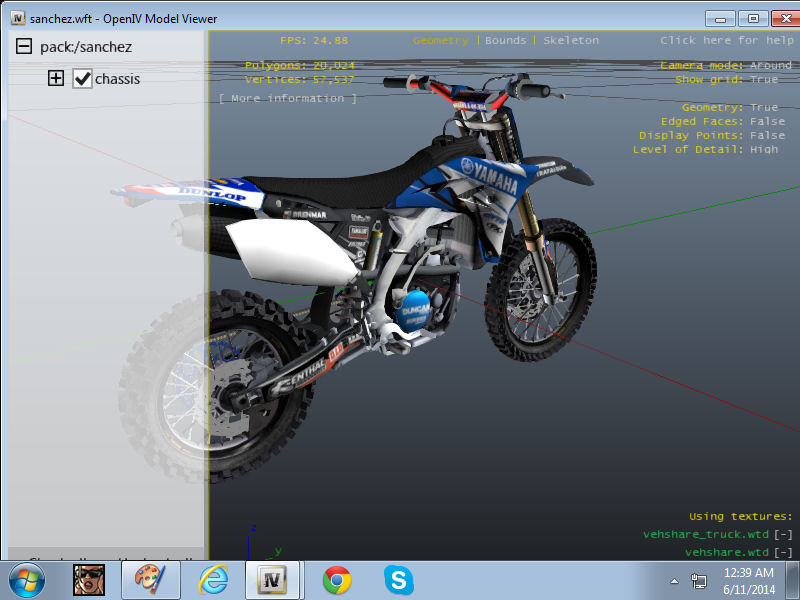Collapse the pack:/sanchez tree root
The width and height of the screenshot is (800, 600).
(23, 46)
